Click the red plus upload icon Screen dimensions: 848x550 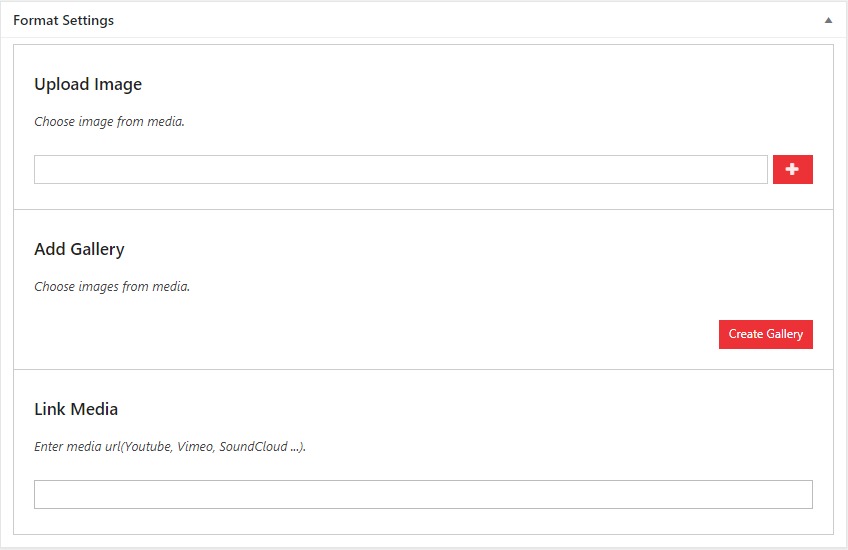point(792,170)
